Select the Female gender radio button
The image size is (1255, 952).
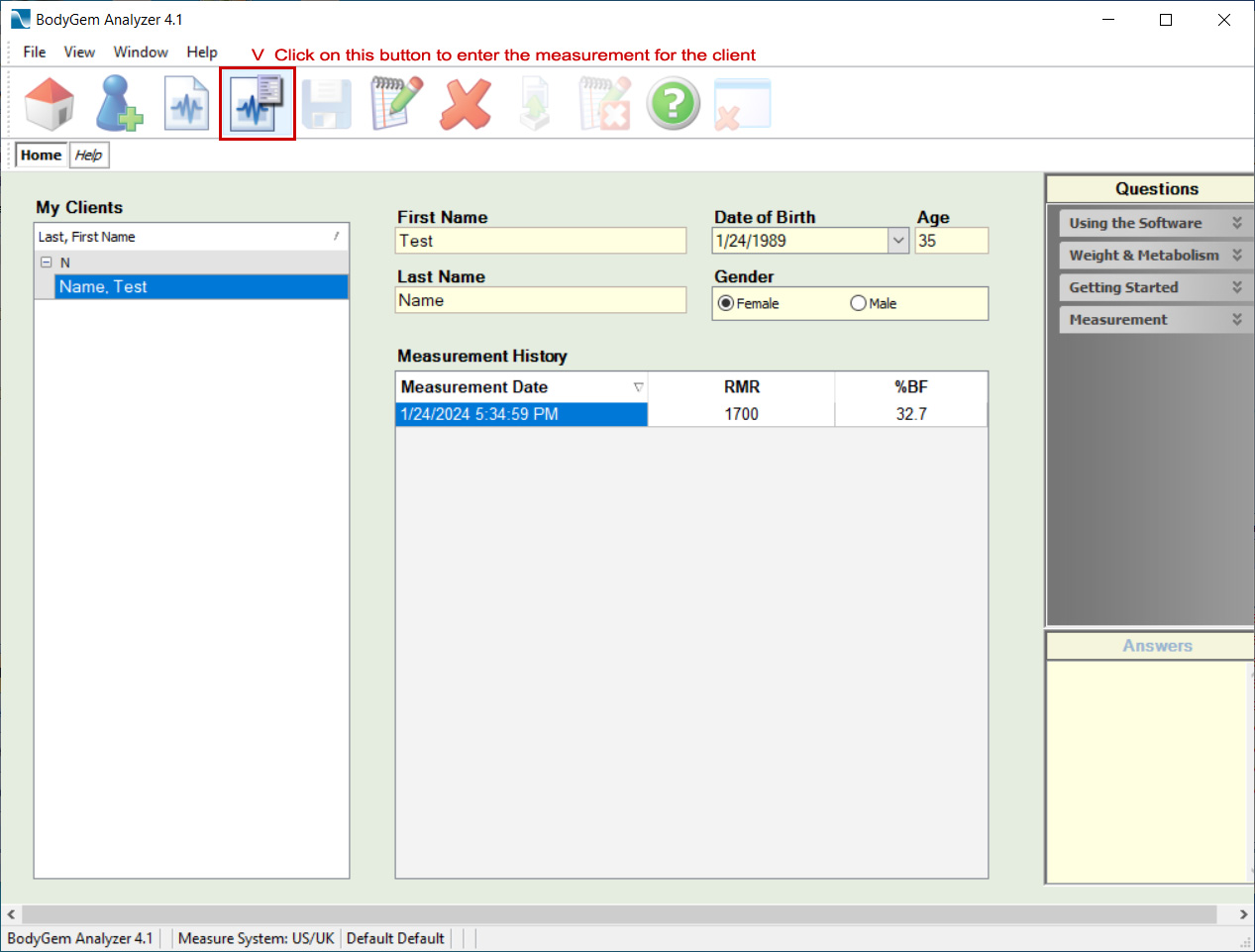coord(726,303)
